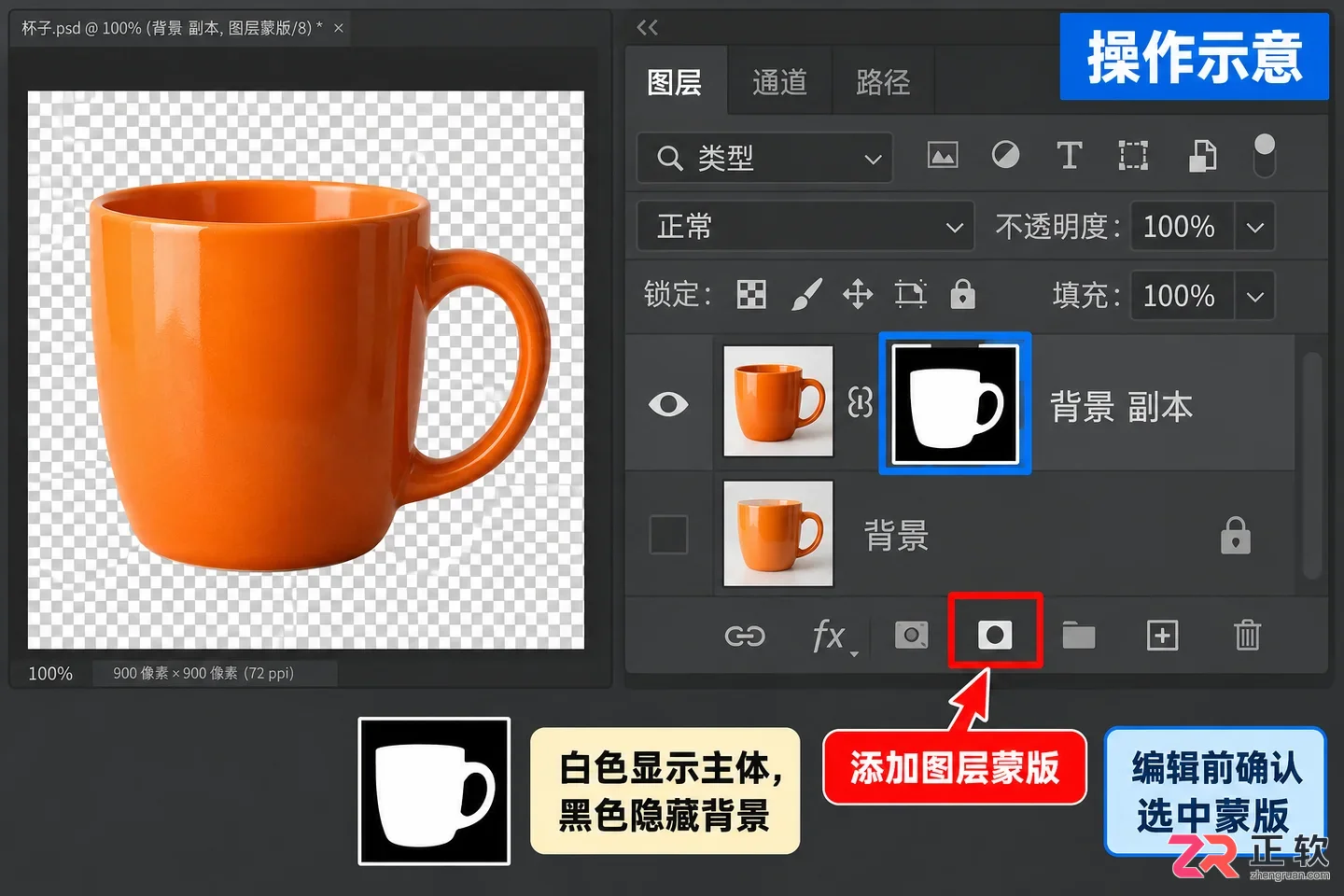Screen dimensions: 1344x896
Task: Add layer mask button
Action: tap(995, 636)
